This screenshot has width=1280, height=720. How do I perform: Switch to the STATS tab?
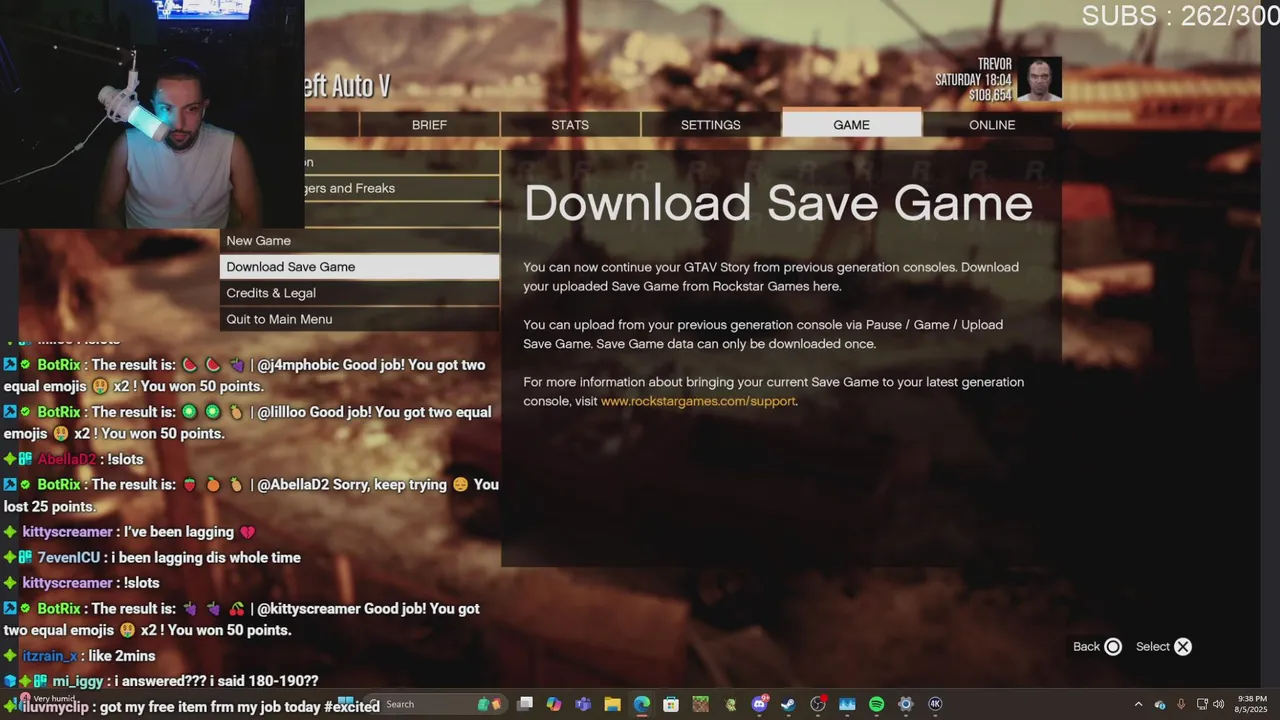coord(570,125)
